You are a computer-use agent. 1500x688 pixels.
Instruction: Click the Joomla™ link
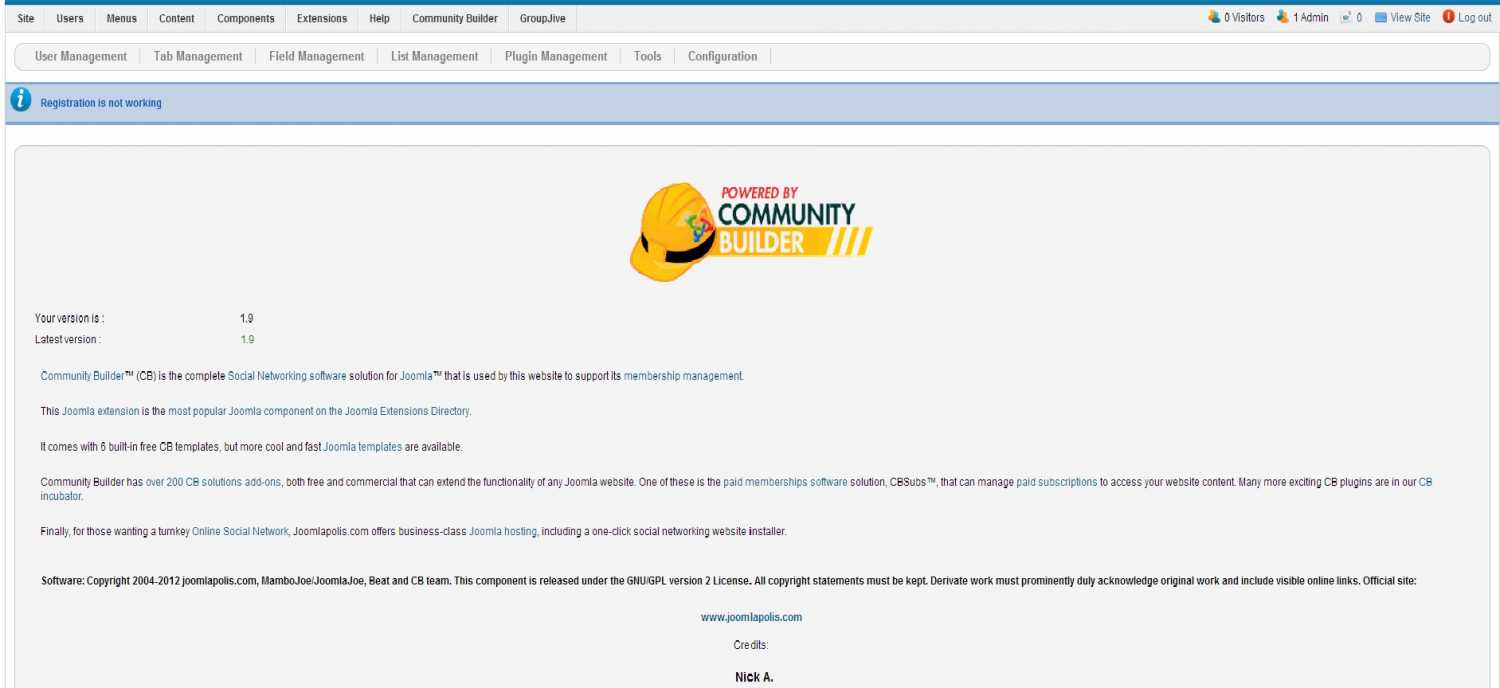(x=421, y=376)
